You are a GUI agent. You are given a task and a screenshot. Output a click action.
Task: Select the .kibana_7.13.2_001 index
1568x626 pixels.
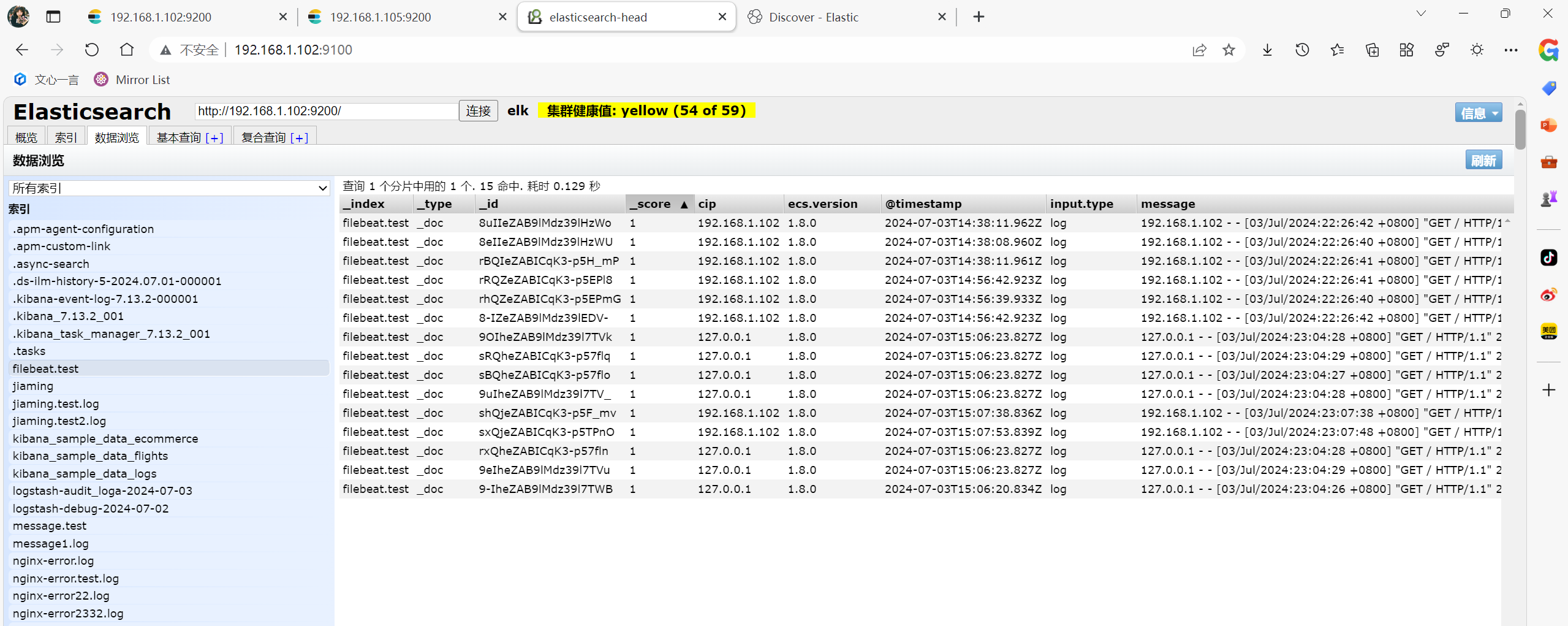point(169,316)
